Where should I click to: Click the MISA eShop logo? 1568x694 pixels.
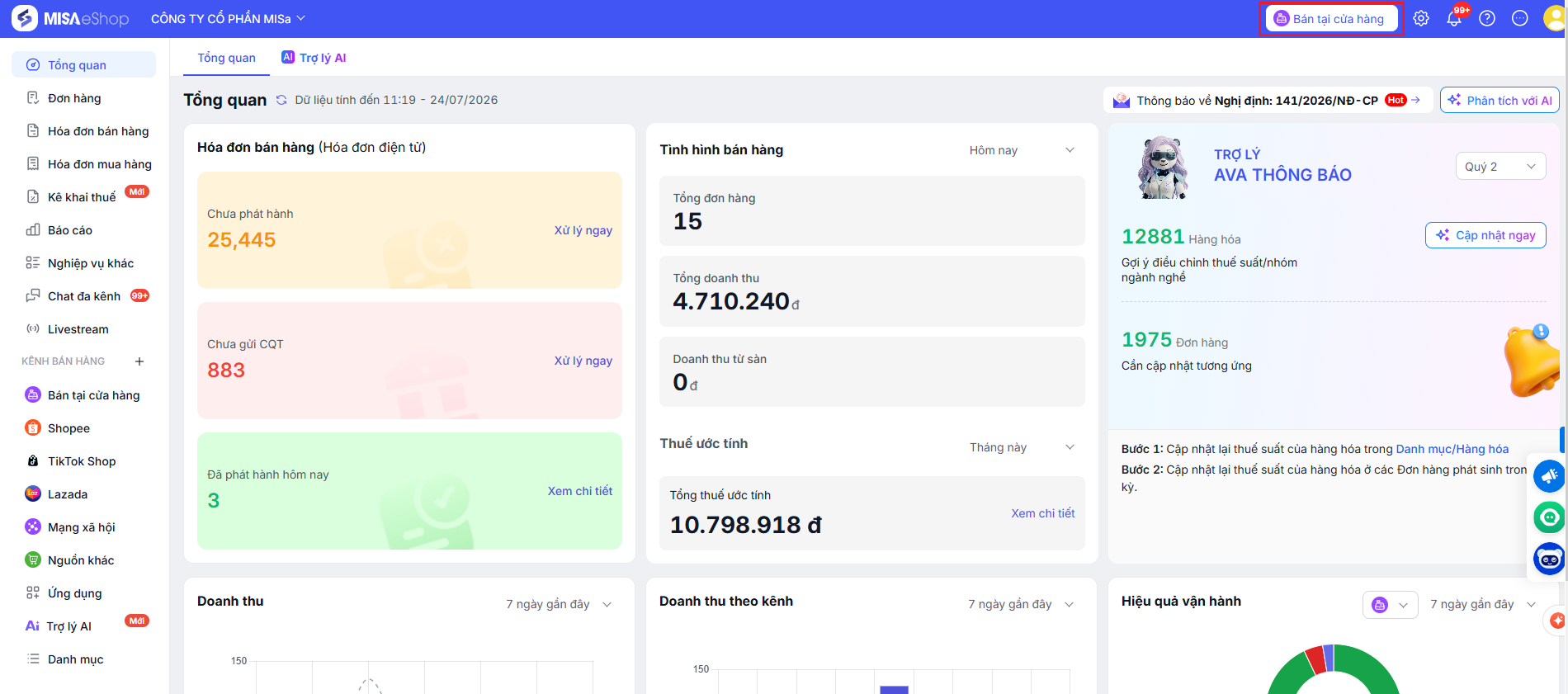tap(71, 18)
